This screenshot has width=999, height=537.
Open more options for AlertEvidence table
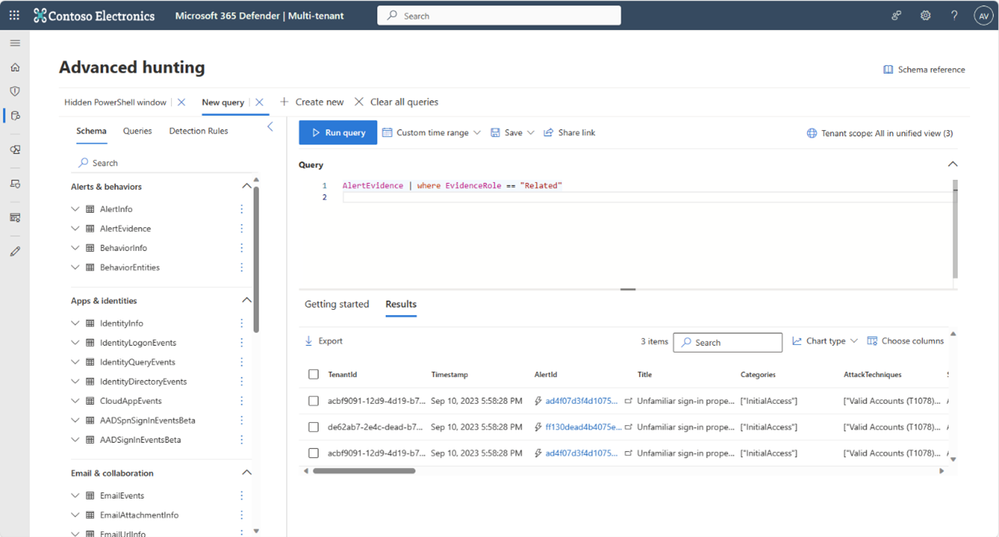click(x=241, y=229)
